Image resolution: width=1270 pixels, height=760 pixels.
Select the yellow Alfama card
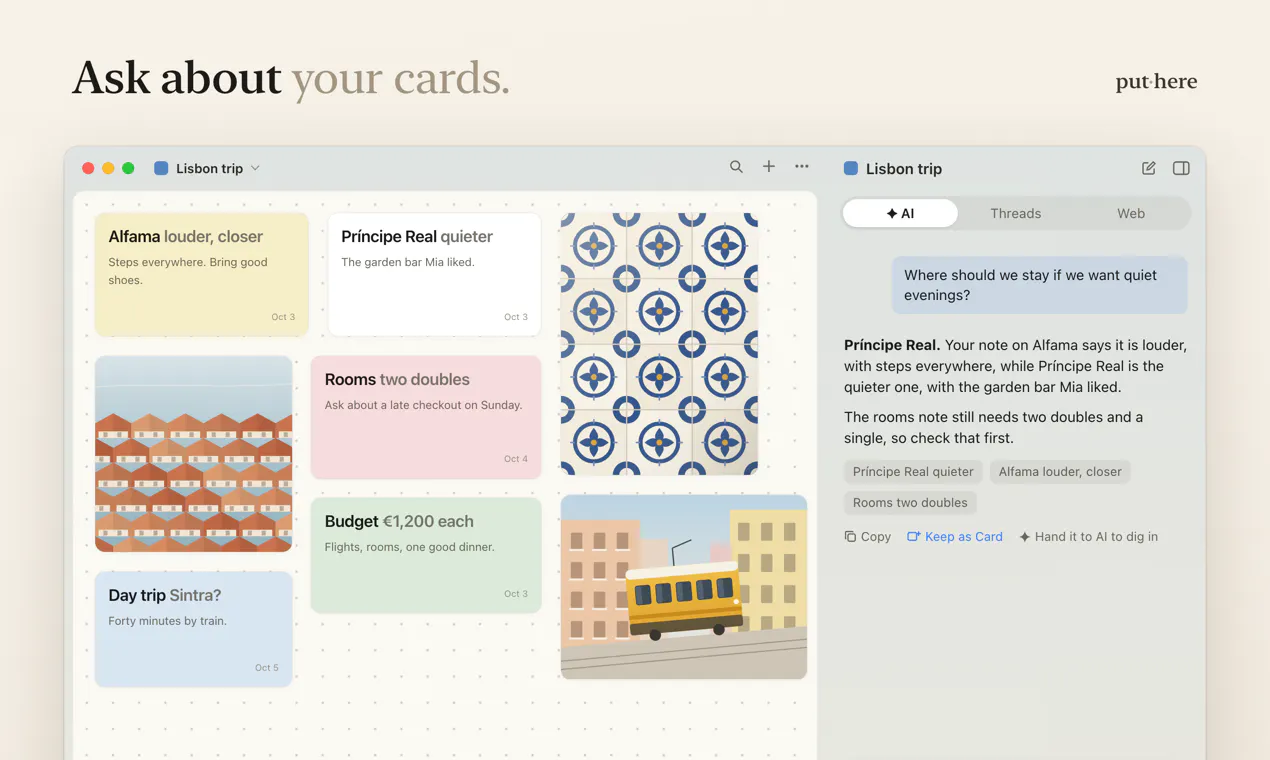point(202,274)
